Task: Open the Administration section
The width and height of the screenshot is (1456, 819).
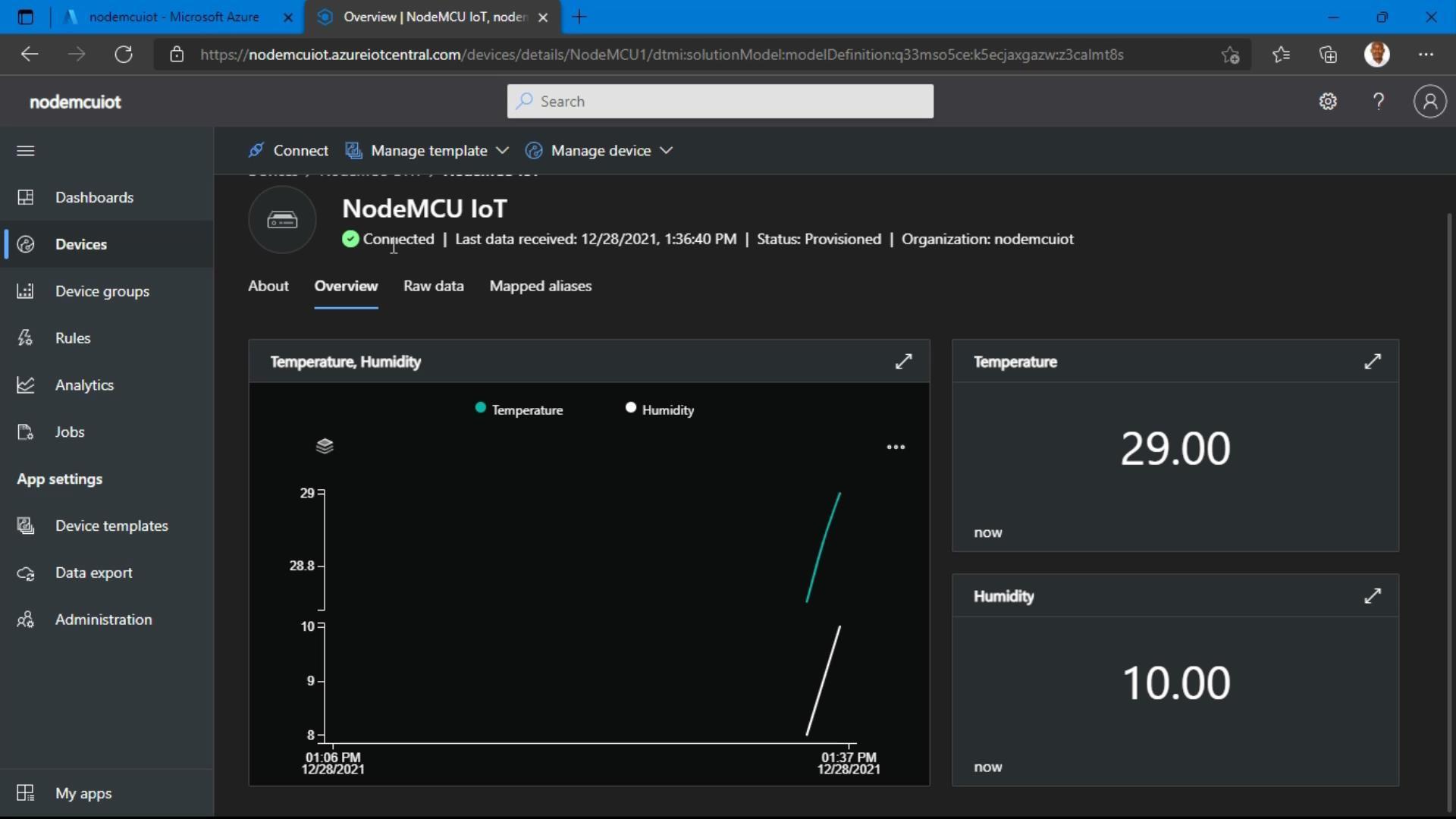Action: 104,619
